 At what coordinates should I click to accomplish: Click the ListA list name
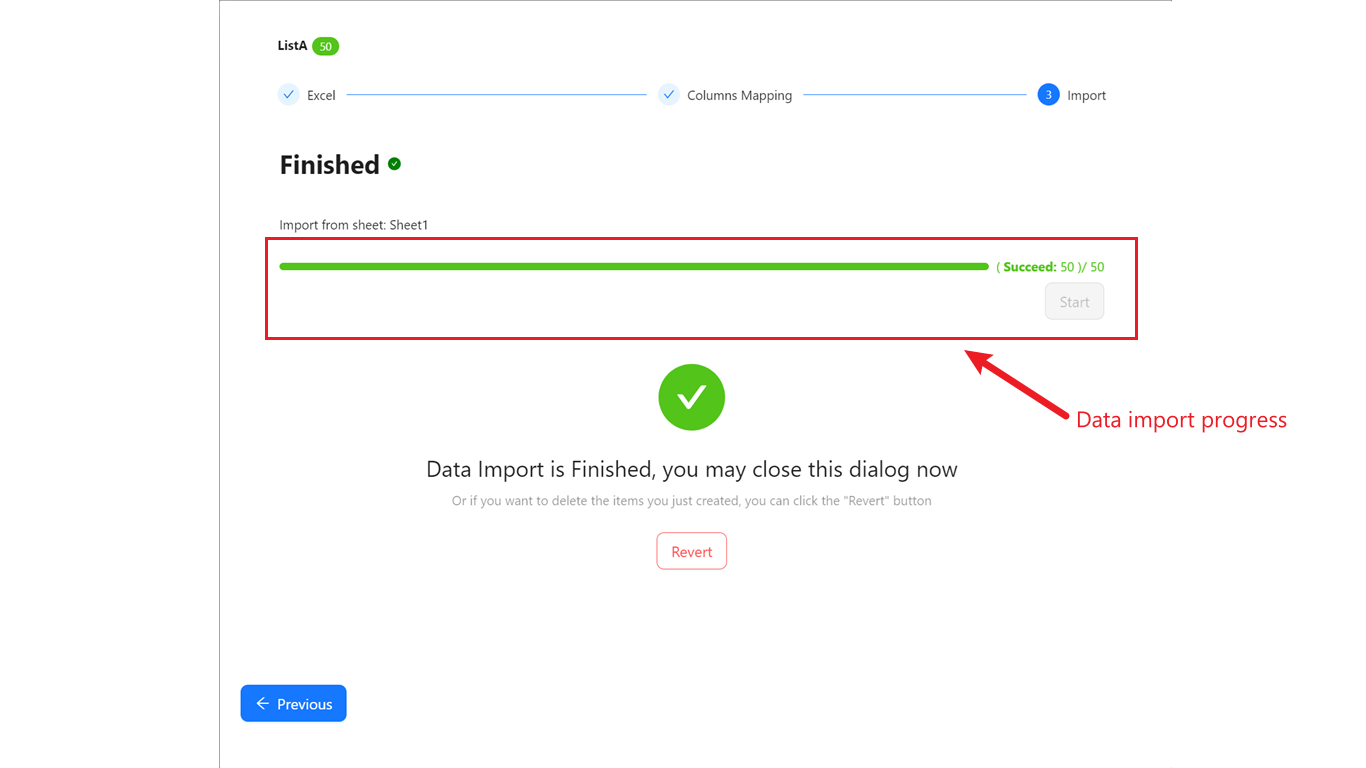tap(292, 46)
